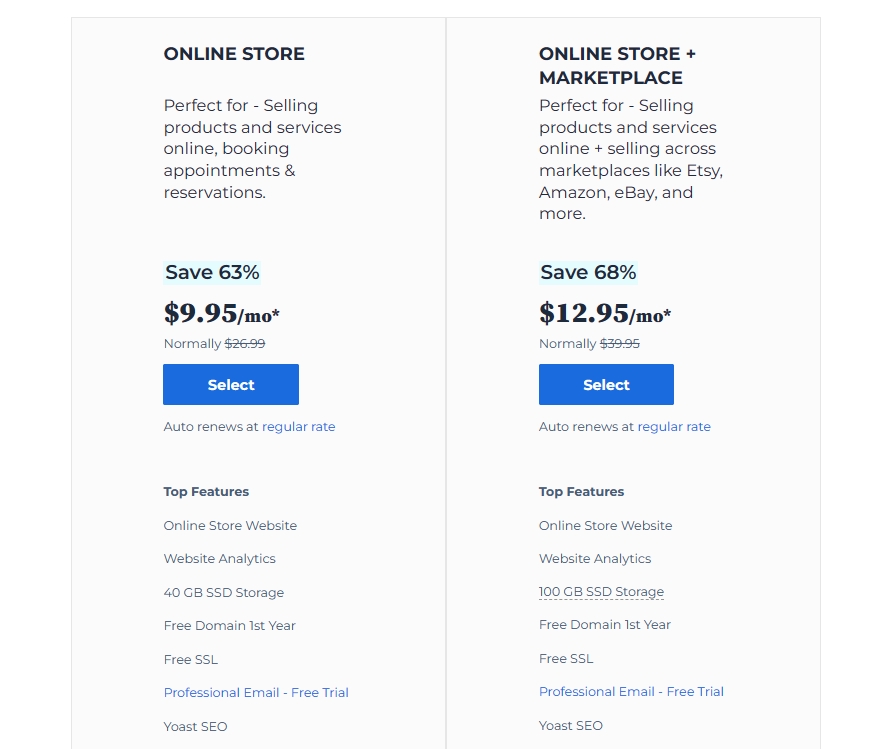Click the underlined 100 GB SSD Storage feature

[x=601, y=592]
